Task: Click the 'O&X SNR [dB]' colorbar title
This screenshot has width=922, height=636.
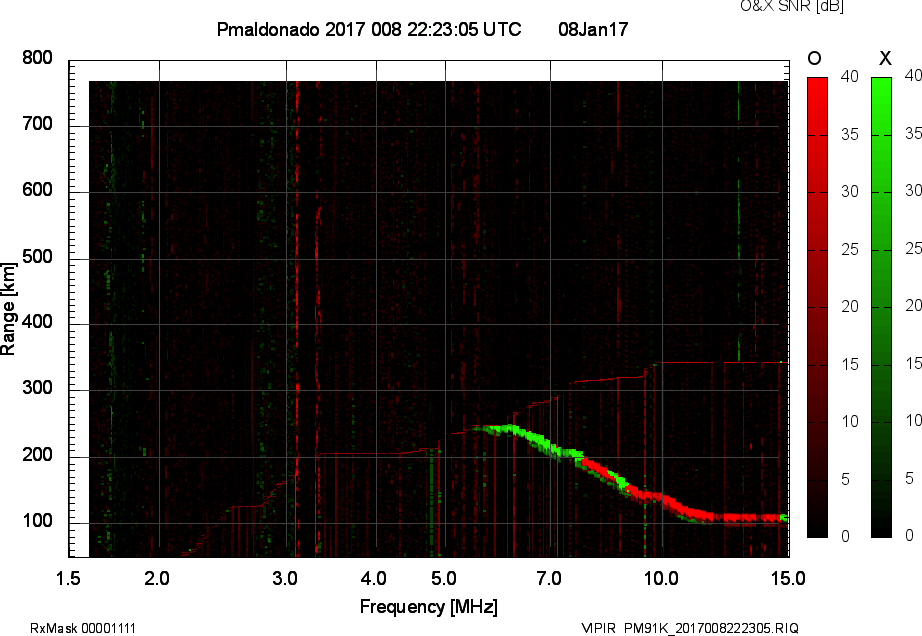Action: pos(791,6)
